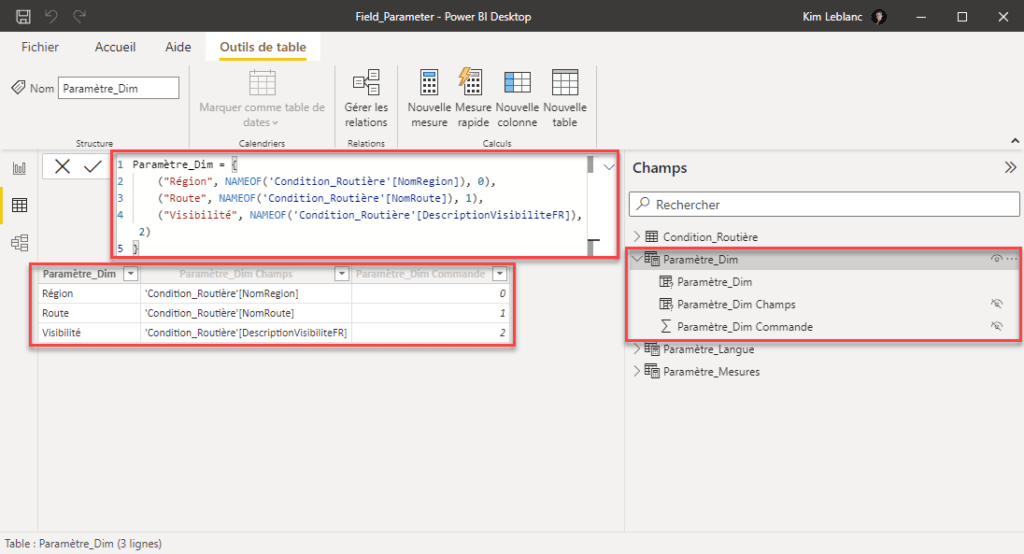This screenshot has height=554, width=1024.
Task: Click the Paramètre_Dim column header
Action: tap(79, 274)
